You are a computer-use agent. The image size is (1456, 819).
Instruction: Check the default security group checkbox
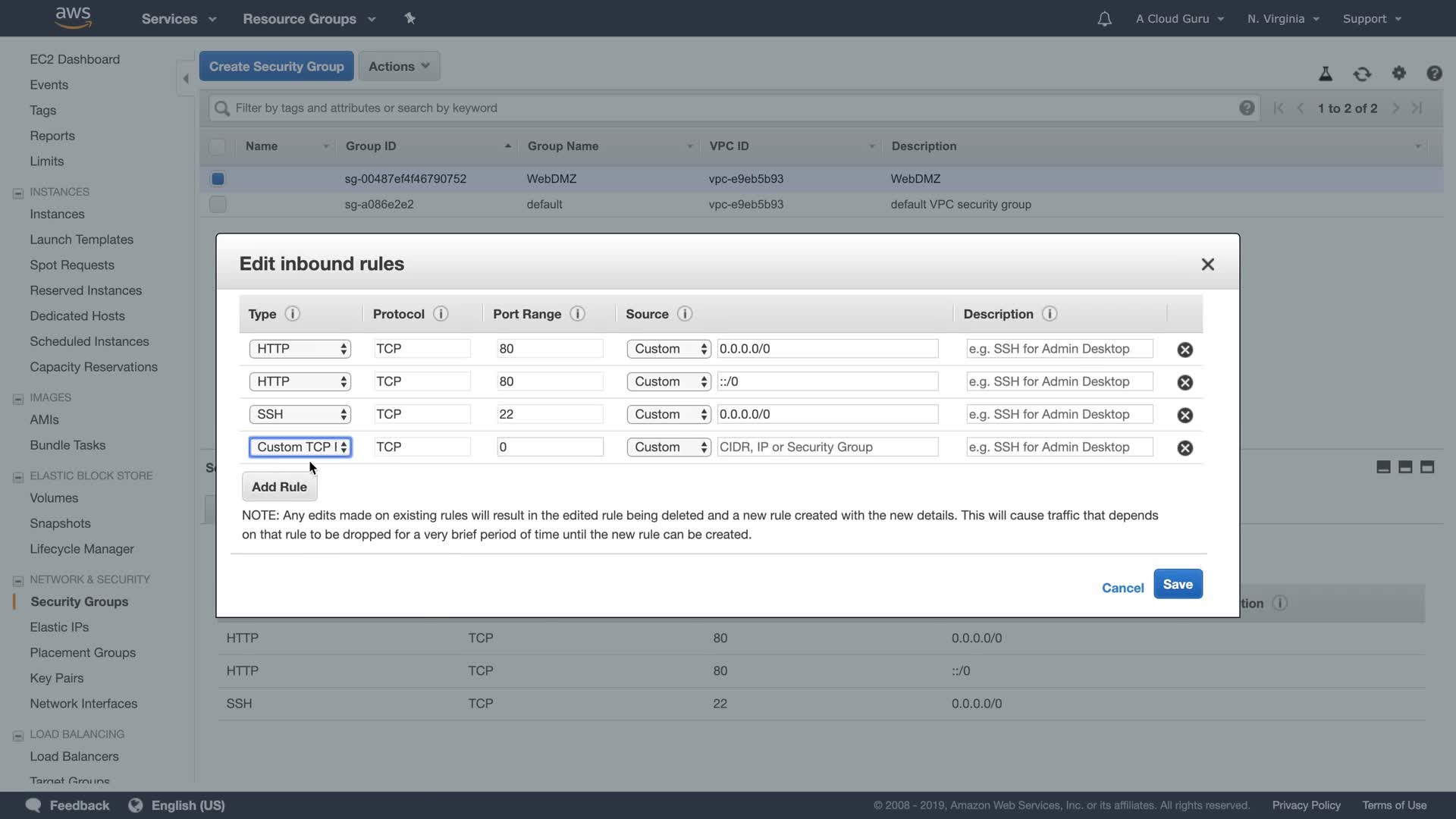click(218, 204)
